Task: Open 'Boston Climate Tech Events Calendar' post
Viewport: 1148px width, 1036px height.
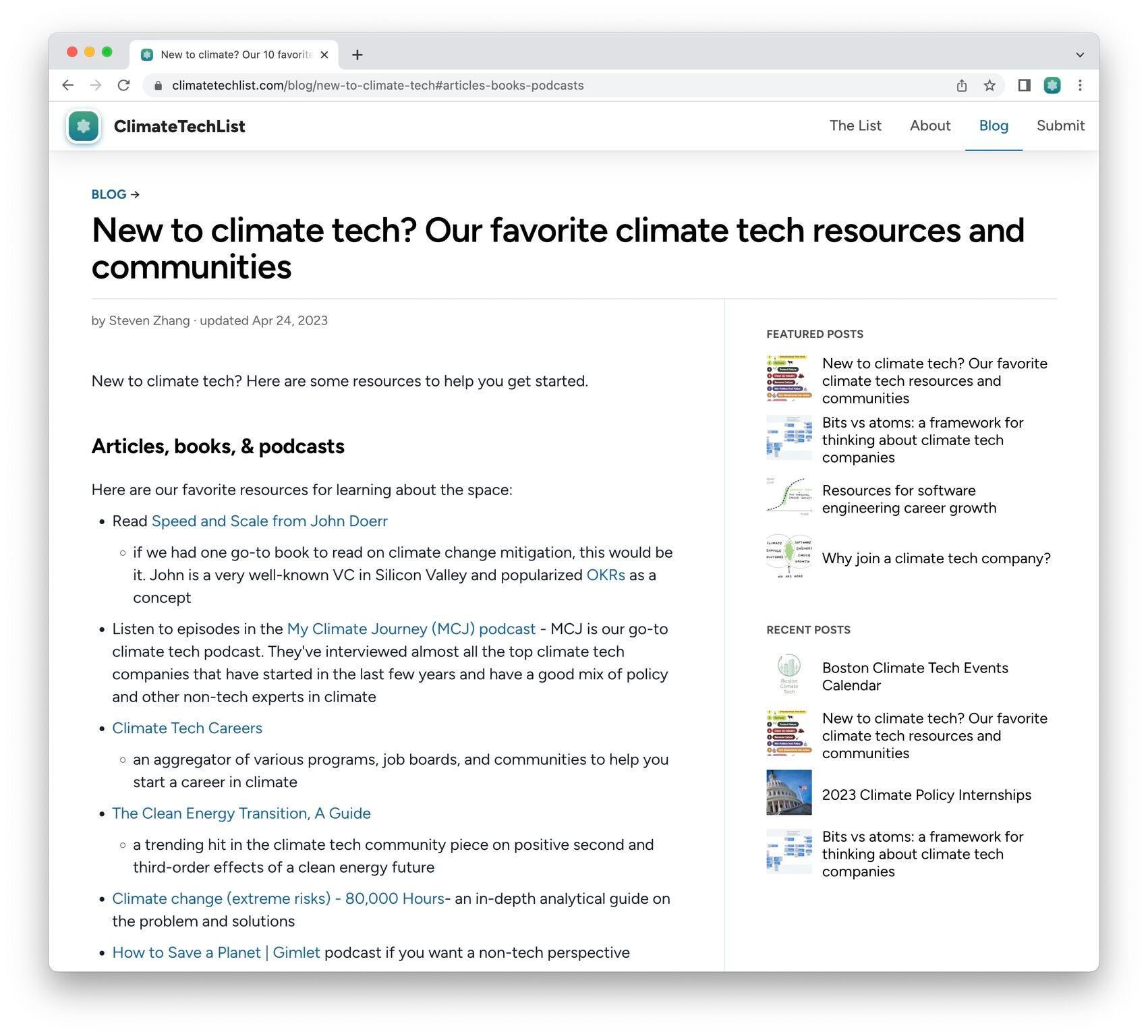Action: [915, 677]
